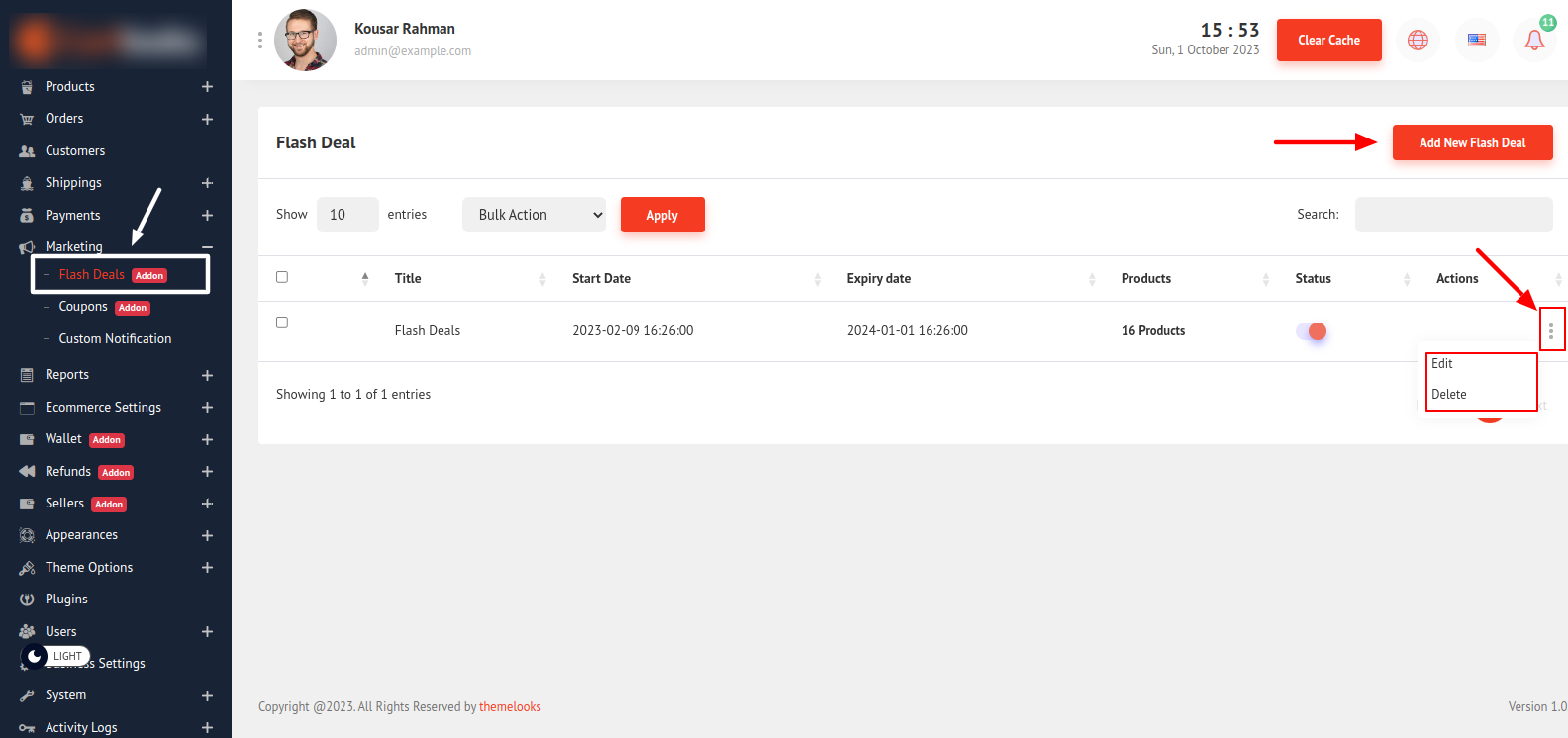Collapse the Marketing sidebar section
The image size is (1568, 738).
(x=207, y=247)
